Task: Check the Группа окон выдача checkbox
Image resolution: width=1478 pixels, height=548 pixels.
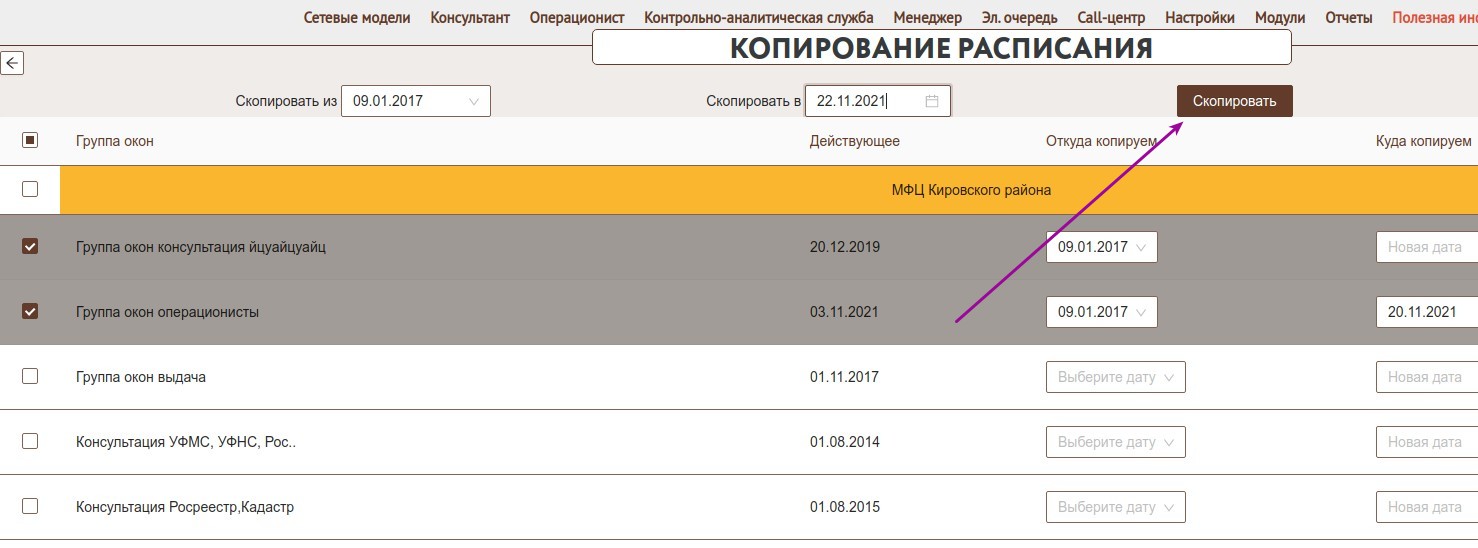Action: [x=30, y=376]
